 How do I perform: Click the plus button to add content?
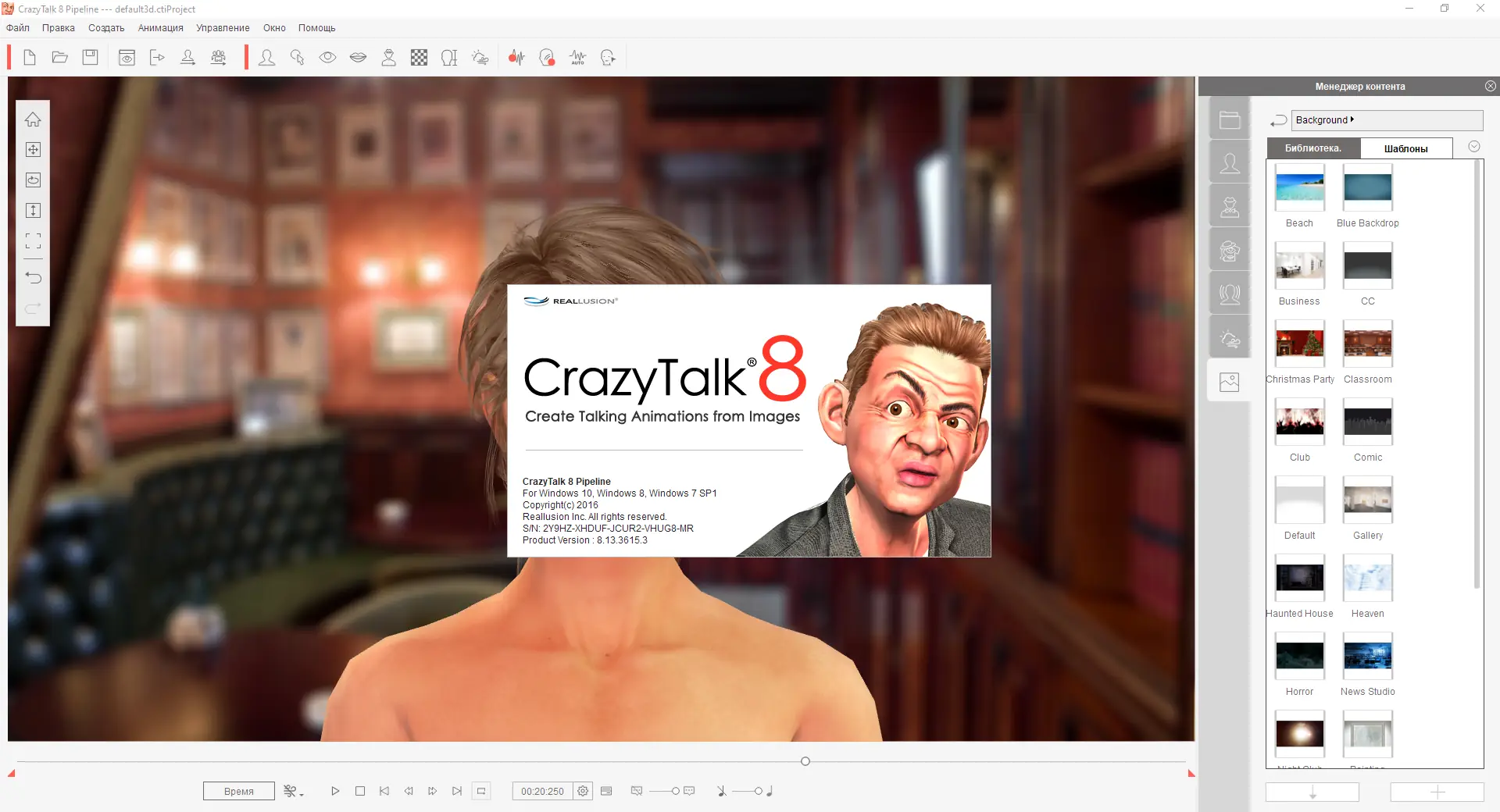tap(1438, 792)
